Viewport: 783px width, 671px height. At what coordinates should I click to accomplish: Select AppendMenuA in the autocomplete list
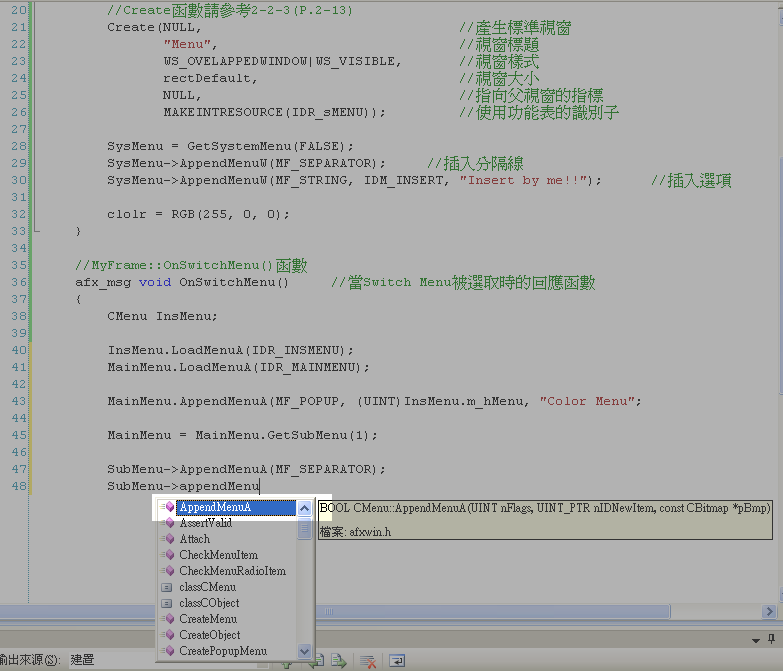click(236, 507)
